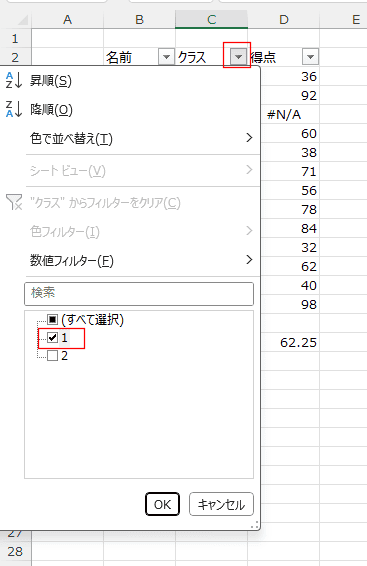Toggle the (すべて選択) checkbox
The width and height of the screenshot is (367, 566).
[53, 319]
